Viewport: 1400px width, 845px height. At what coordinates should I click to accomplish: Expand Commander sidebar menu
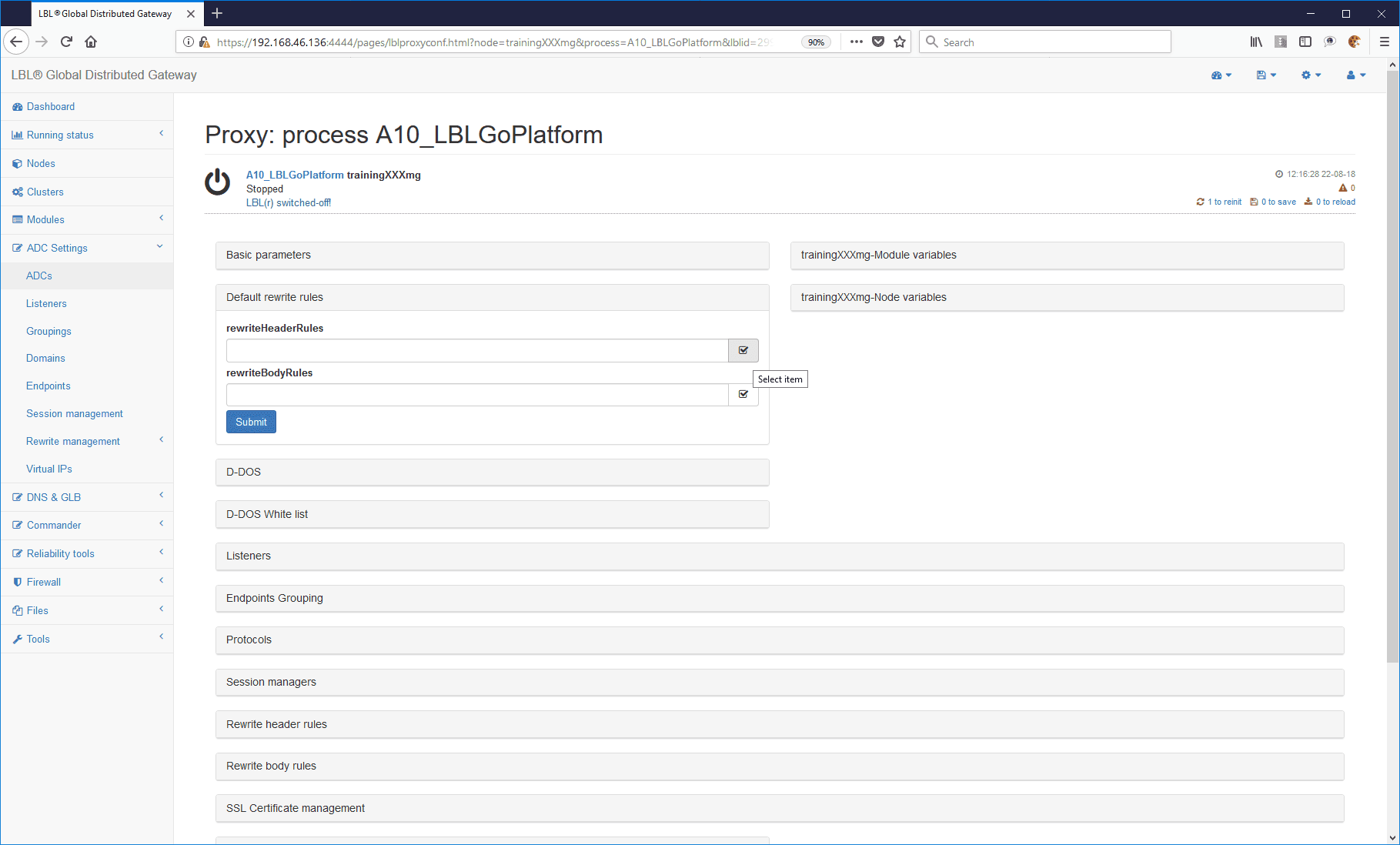coord(87,525)
